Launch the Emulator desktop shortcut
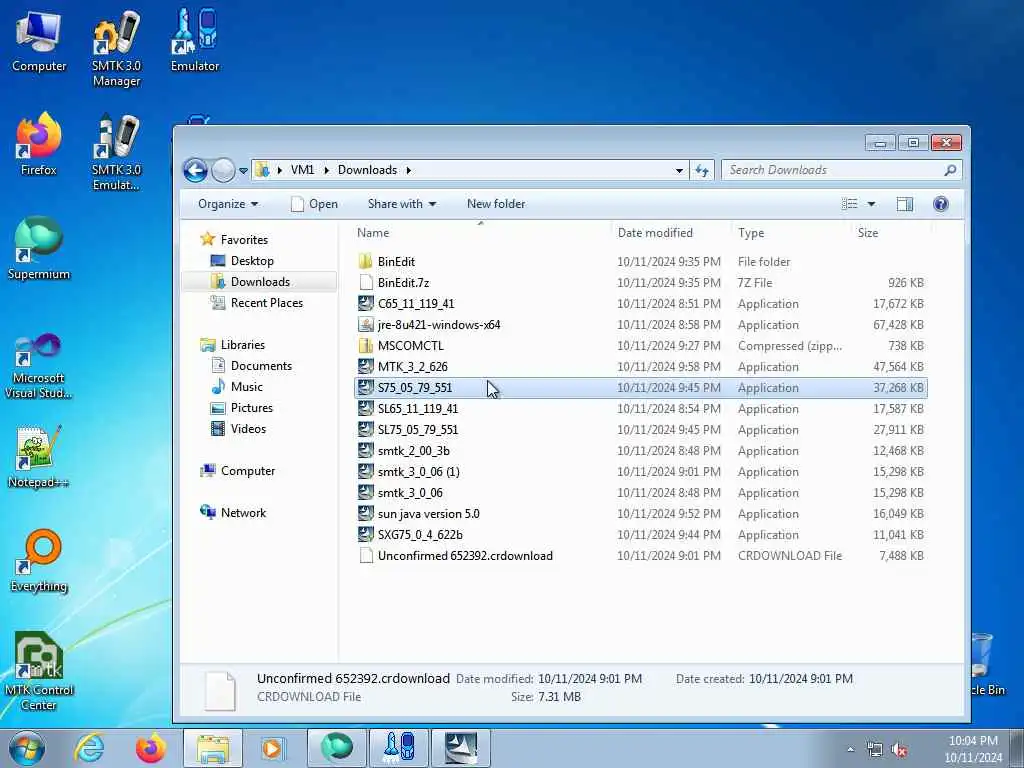This screenshot has height=768, width=1024. 195,40
